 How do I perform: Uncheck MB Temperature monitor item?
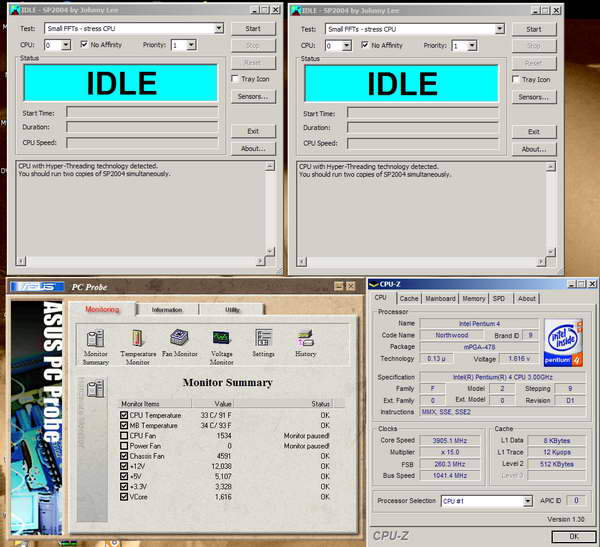point(124,425)
